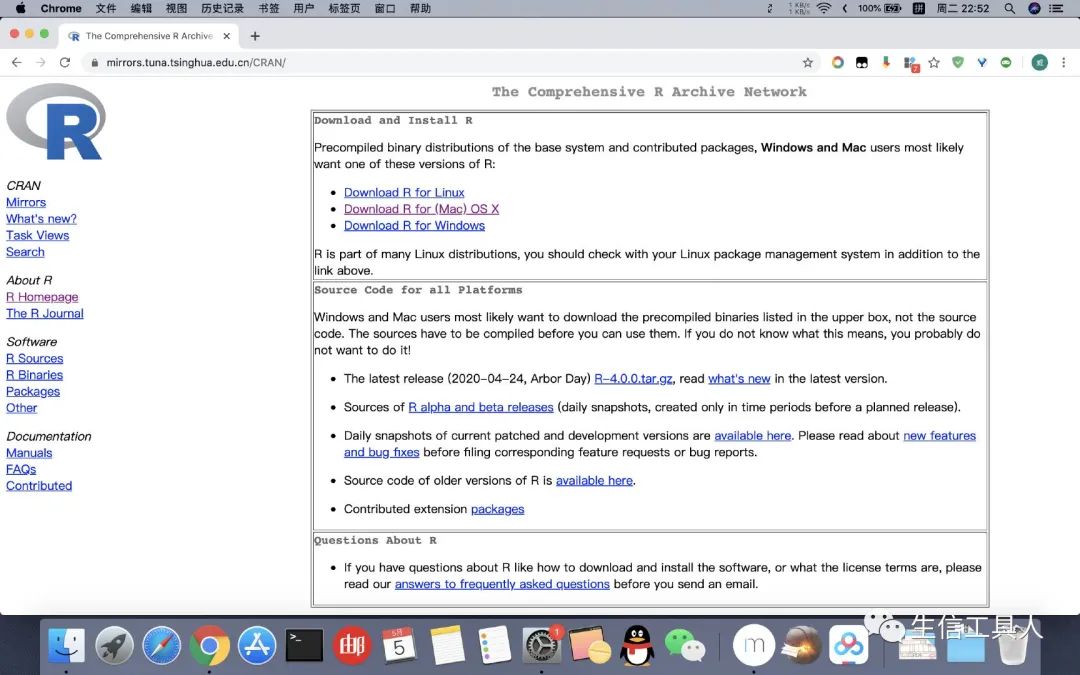
Task: Open Packages under Software
Action: [x=33, y=391]
